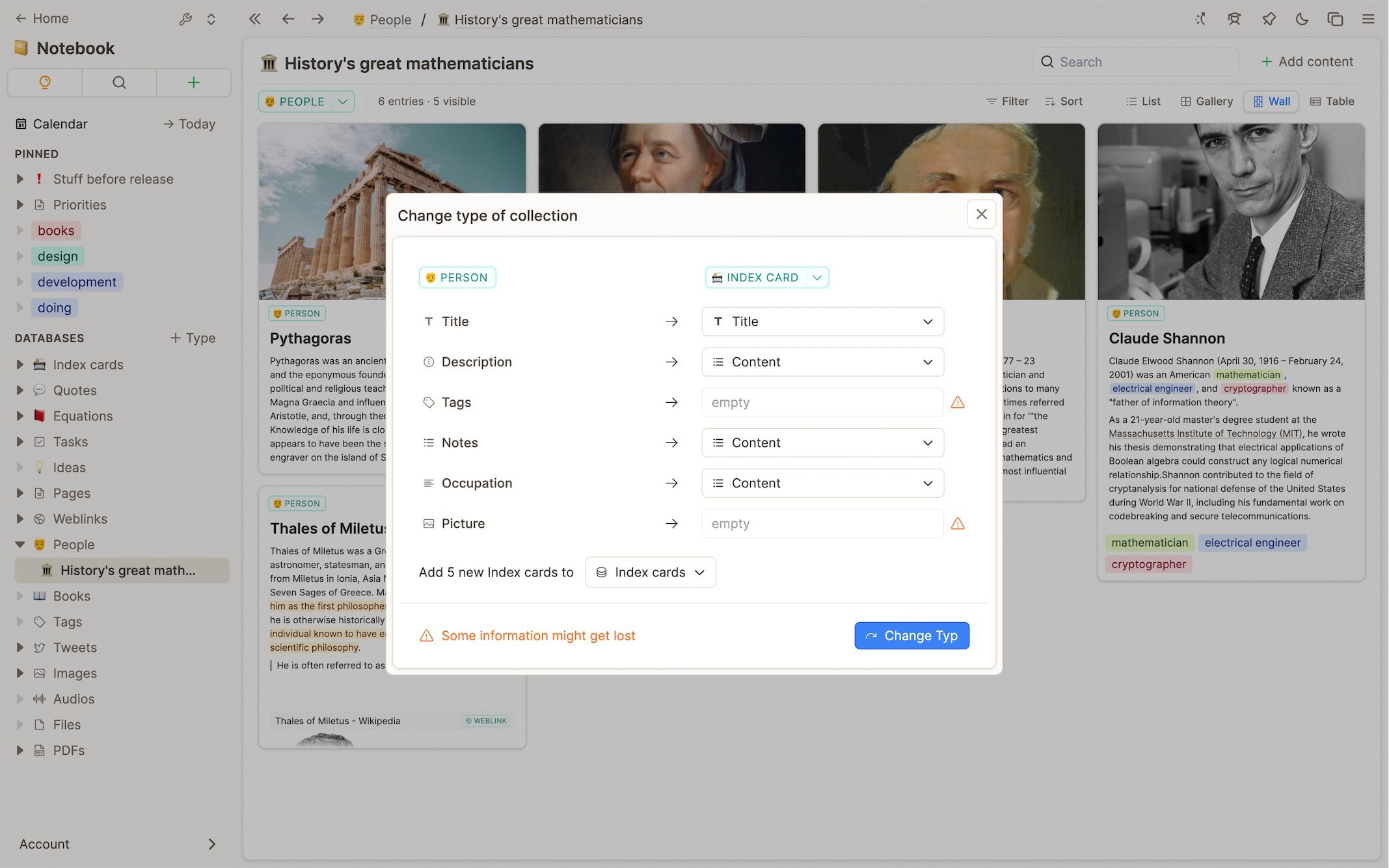Open the Description target field dropdown

click(x=822, y=362)
